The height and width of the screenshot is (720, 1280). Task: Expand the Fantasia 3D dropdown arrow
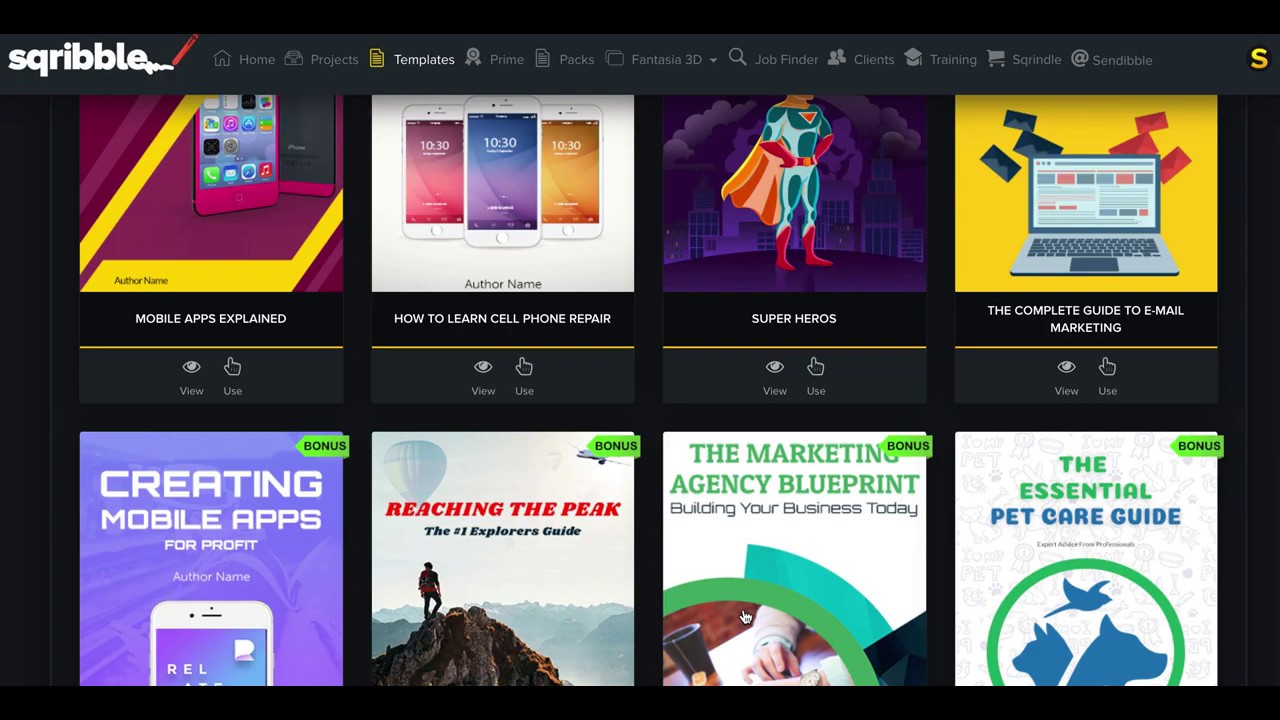tap(713, 60)
